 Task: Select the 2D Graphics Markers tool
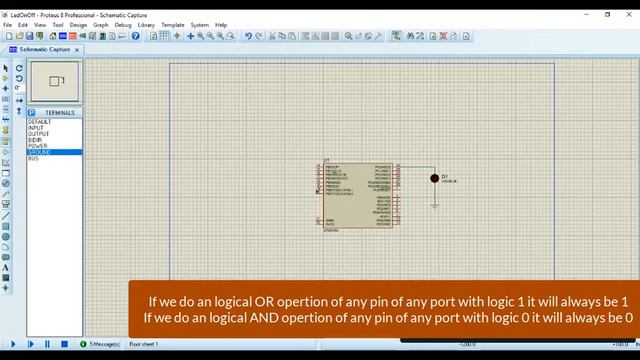tap(6, 288)
